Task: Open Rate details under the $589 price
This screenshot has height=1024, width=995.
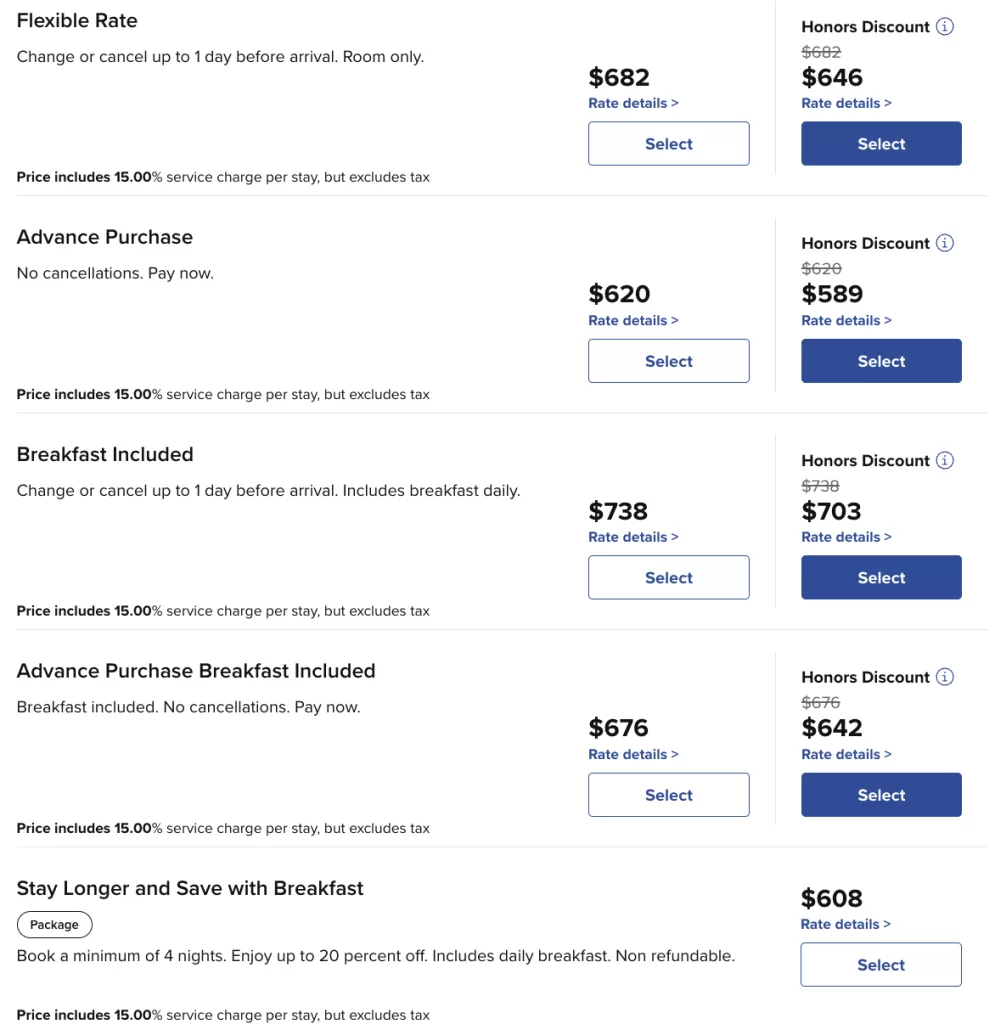Action: pos(846,321)
